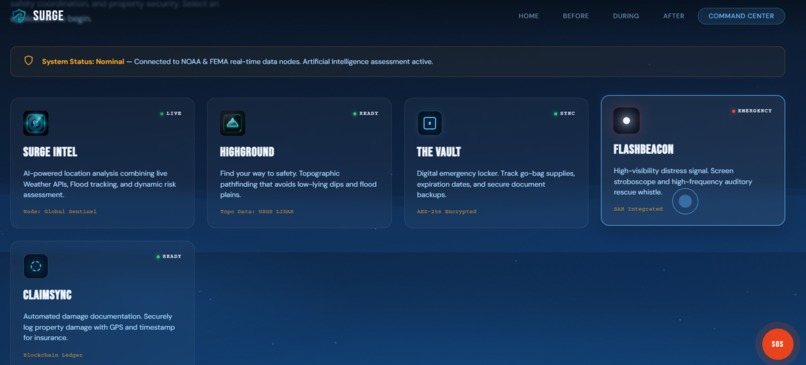Viewport: 806px width, 365px height.
Task: Select the Claimsync card title
Action: tap(47, 295)
